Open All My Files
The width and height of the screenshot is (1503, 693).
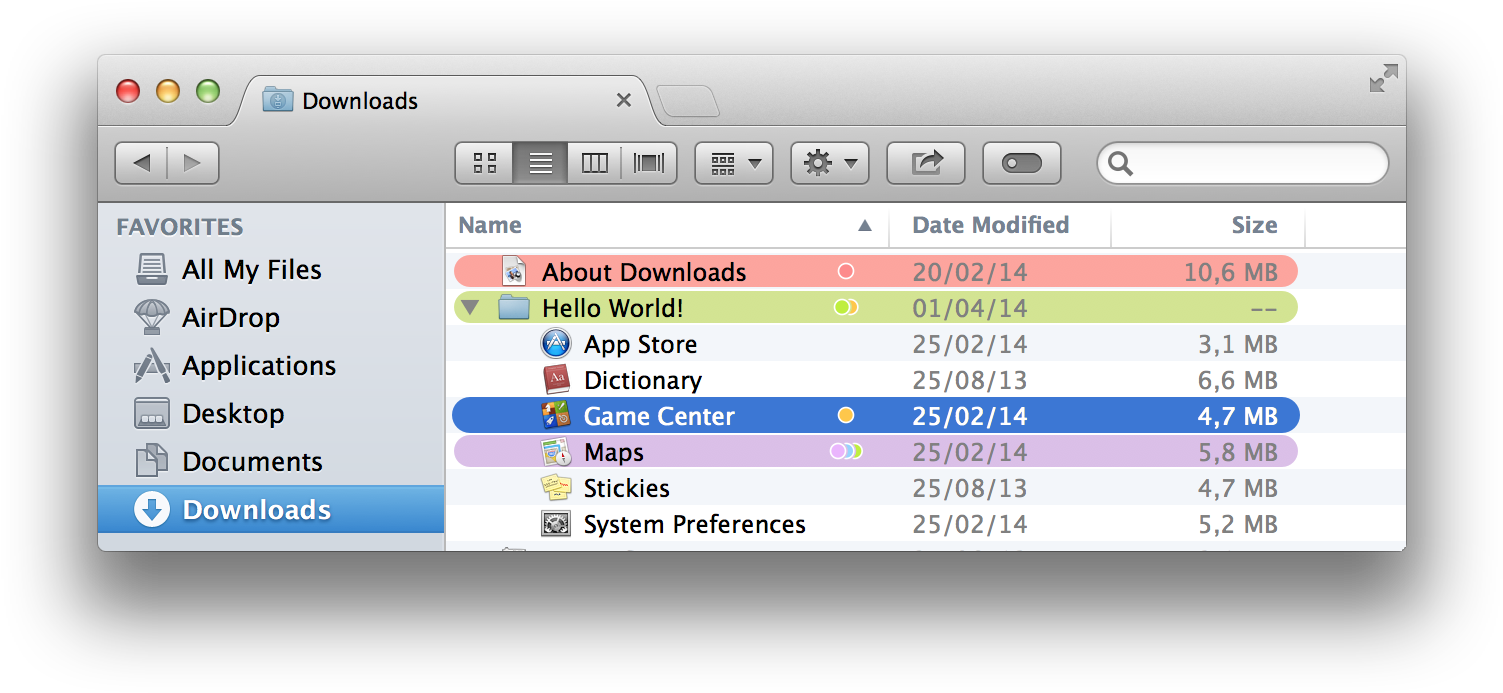[250, 269]
